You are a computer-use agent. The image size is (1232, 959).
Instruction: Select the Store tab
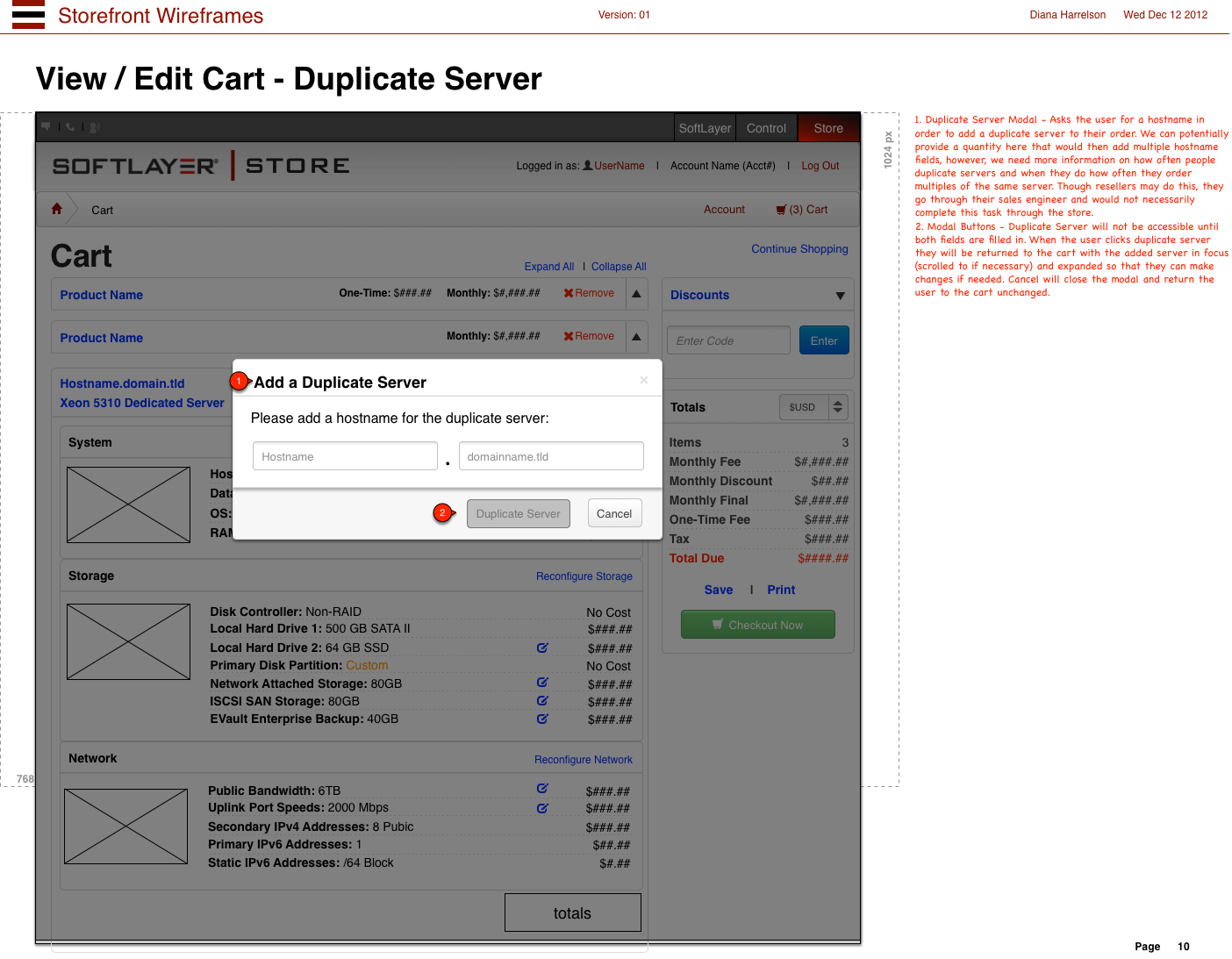pos(828,128)
